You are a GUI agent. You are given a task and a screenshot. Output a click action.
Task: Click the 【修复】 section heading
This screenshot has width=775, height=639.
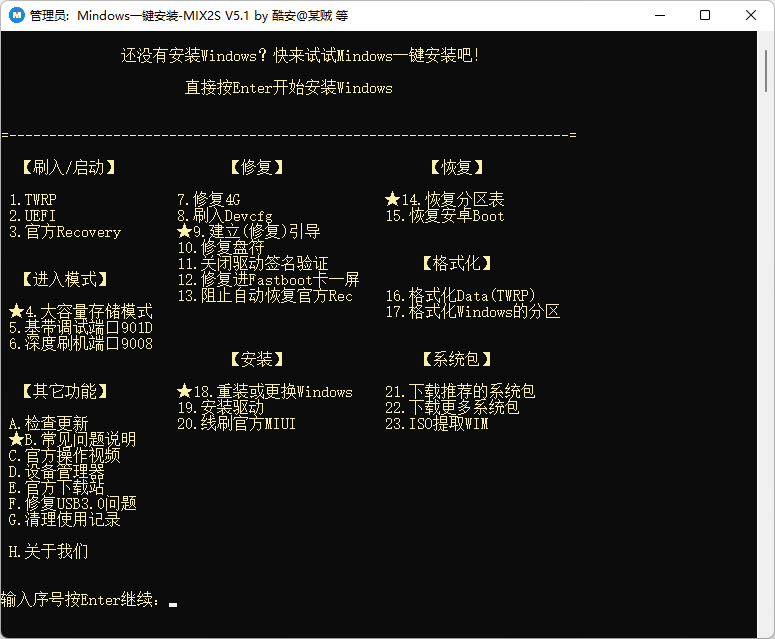pos(257,168)
